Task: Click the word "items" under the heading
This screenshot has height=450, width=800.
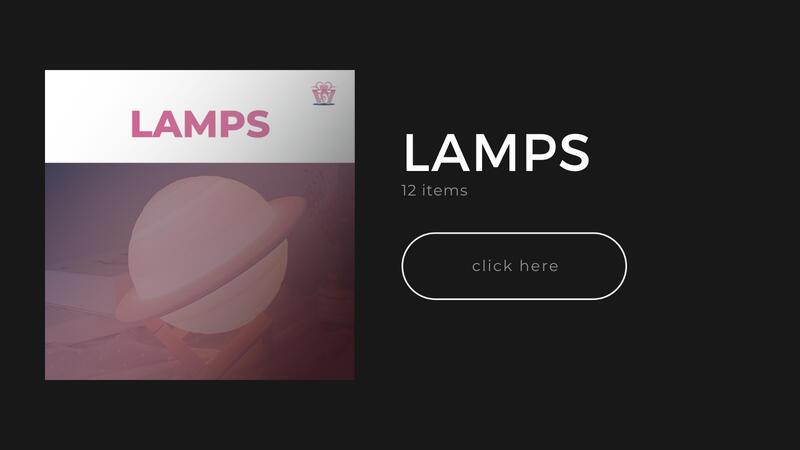Action: (x=445, y=190)
